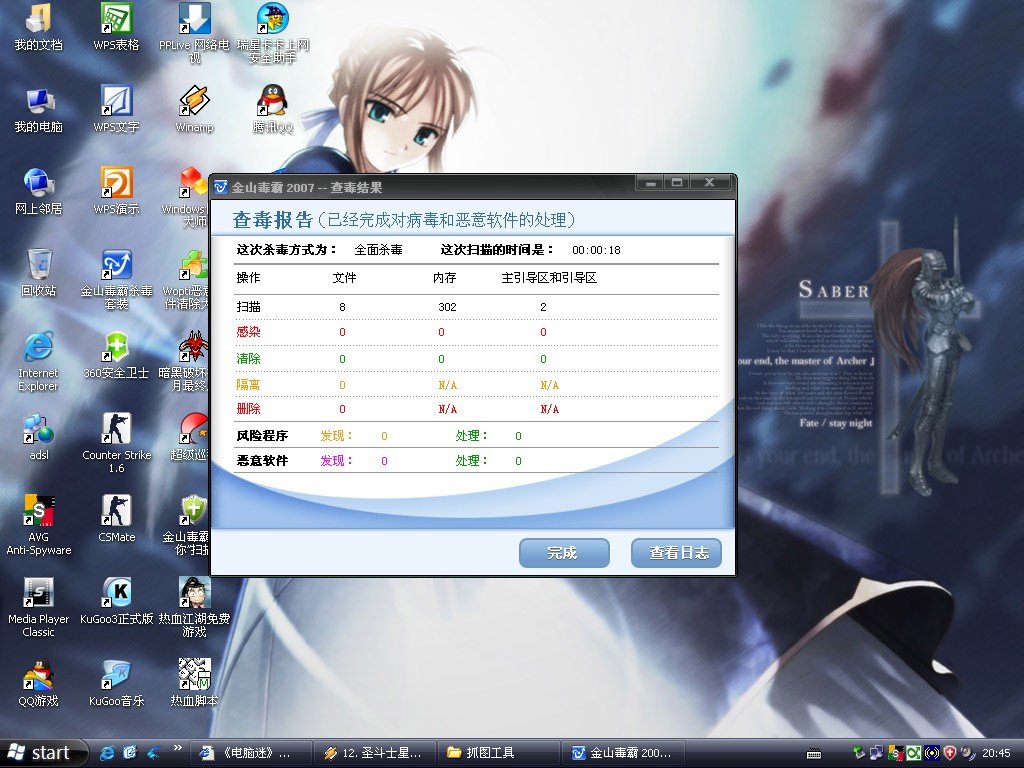
Task: Close the 金山毒霸 2007 查毒结果 window
Action: (x=709, y=183)
